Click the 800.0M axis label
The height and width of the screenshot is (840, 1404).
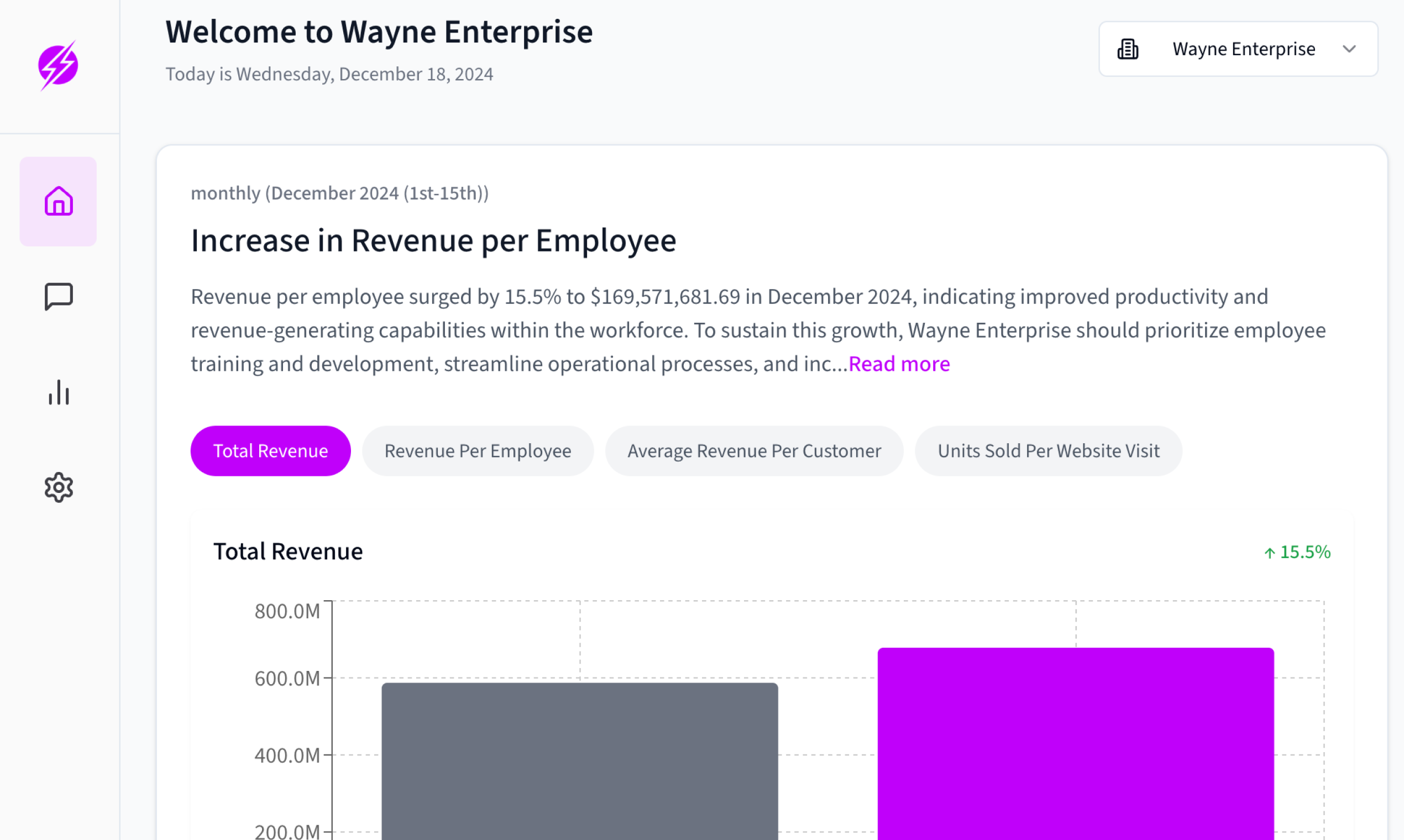(x=287, y=611)
